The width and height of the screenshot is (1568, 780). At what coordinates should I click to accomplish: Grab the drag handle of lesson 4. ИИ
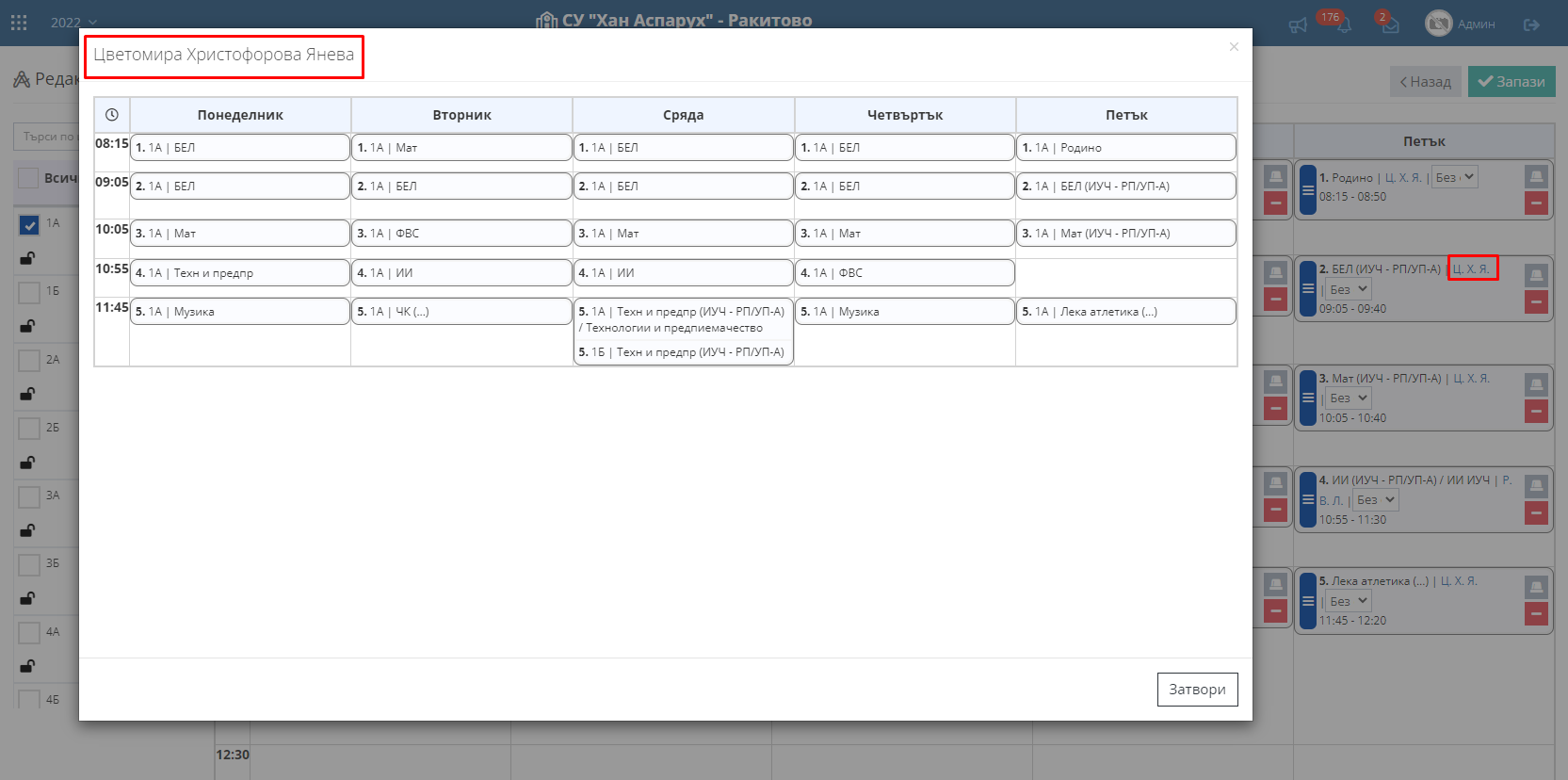(1308, 499)
